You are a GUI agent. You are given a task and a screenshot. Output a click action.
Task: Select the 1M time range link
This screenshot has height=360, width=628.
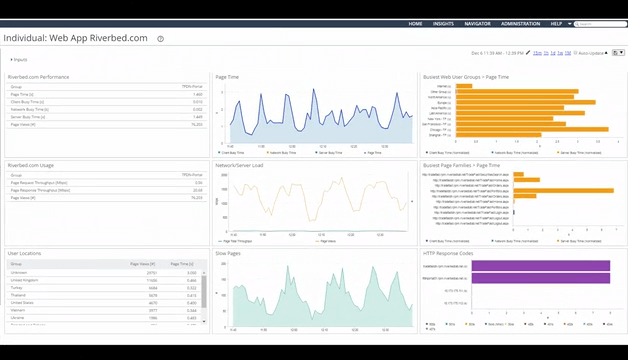[568, 53]
